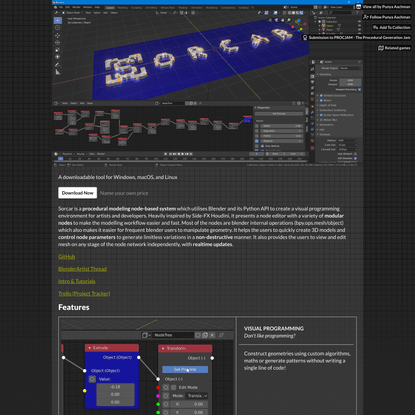Screen dimensions: 415x415
Task: Click the PROCJAM submission trophy icon
Action: [x=305, y=38]
